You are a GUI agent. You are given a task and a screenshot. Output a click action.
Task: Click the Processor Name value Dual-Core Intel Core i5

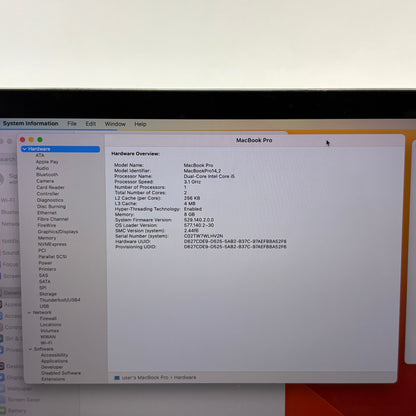click(209, 176)
